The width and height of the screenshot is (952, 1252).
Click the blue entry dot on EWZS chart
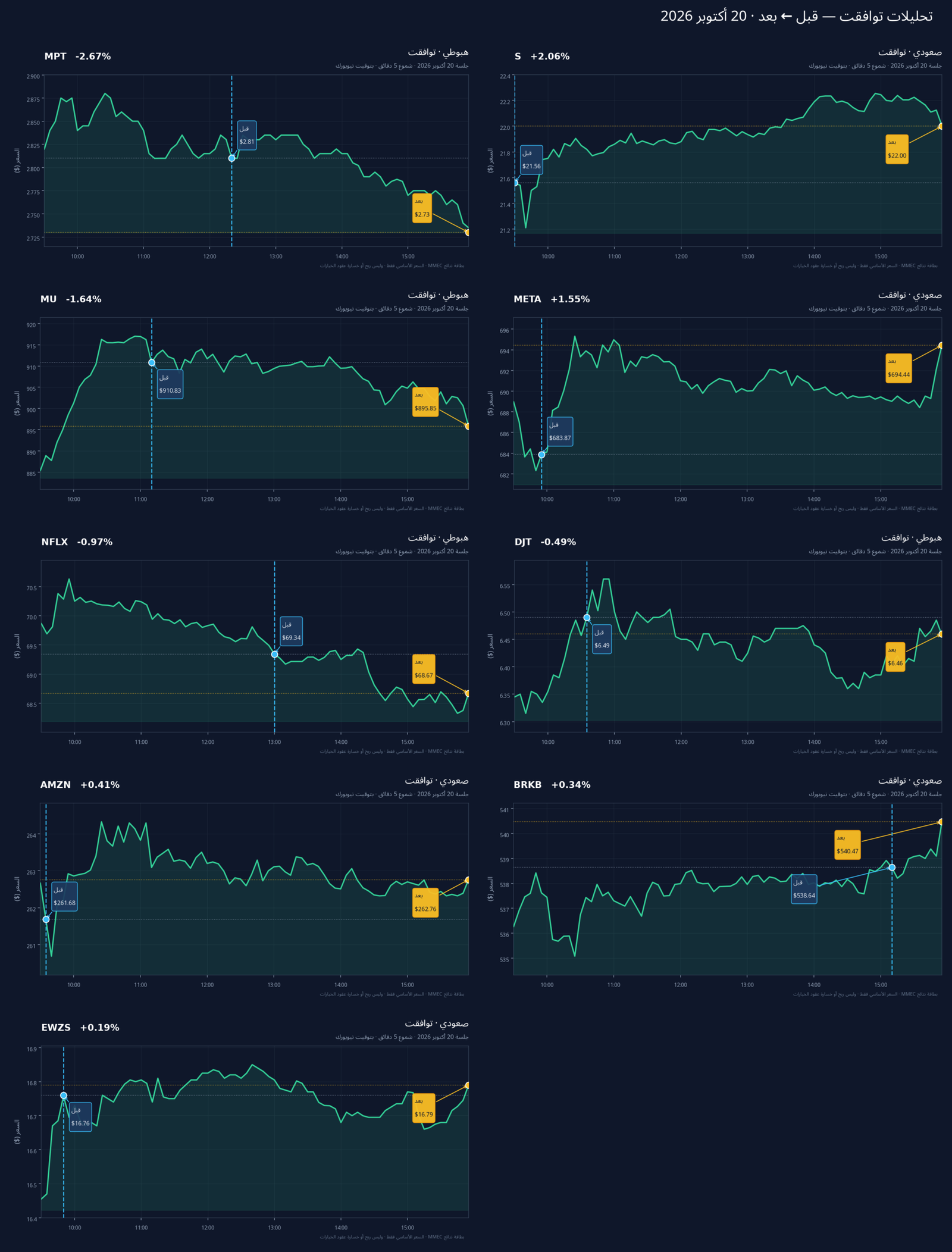click(x=64, y=1095)
